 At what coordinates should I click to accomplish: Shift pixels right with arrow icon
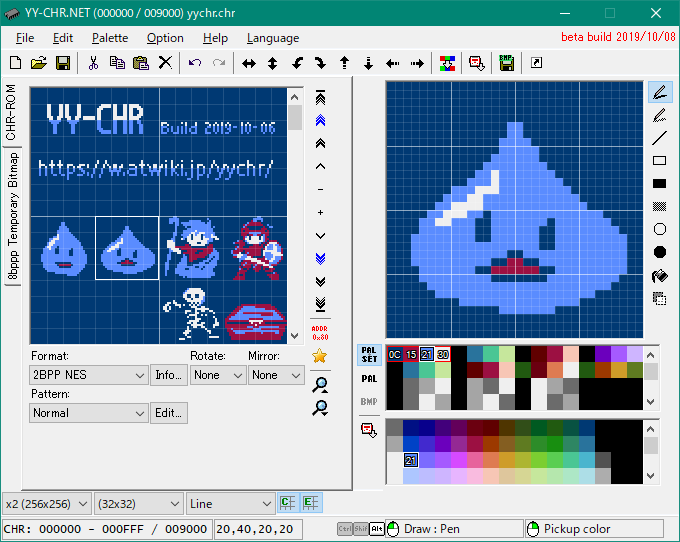click(417, 64)
